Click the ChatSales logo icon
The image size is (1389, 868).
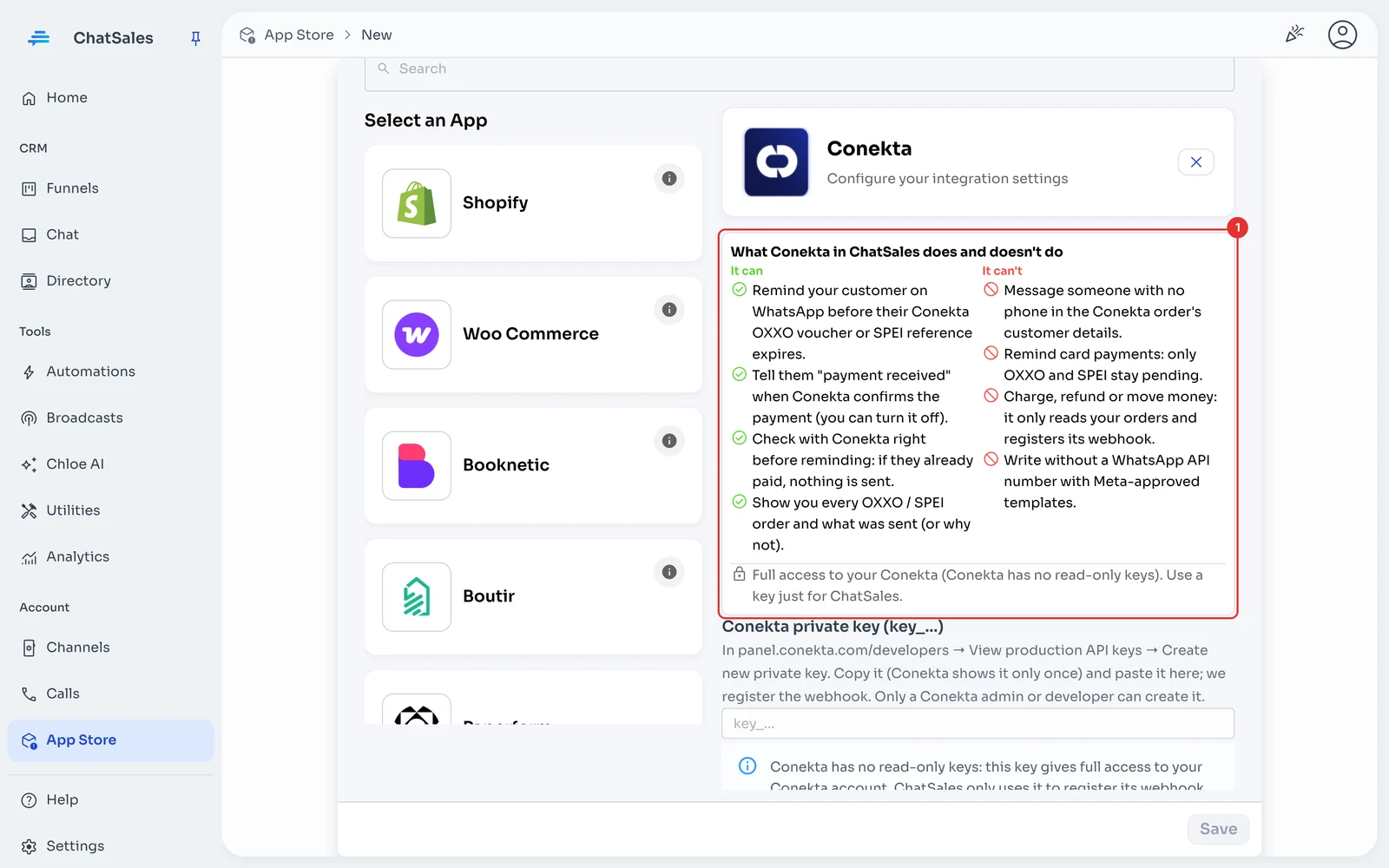tap(39, 38)
